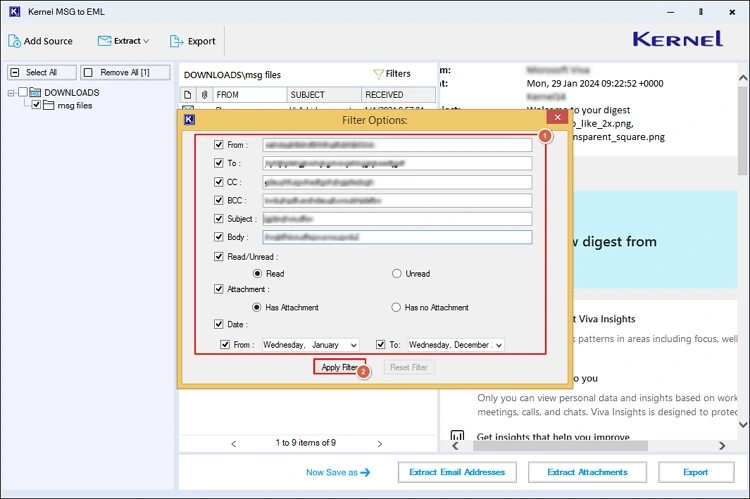Viewport: 750px width, 499px height.
Task: Uncheck the From filter checkbox
Action: 219,144
